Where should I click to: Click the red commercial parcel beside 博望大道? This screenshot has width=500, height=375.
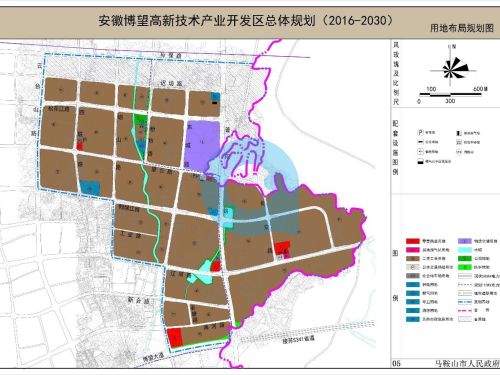tap(175, 337)
